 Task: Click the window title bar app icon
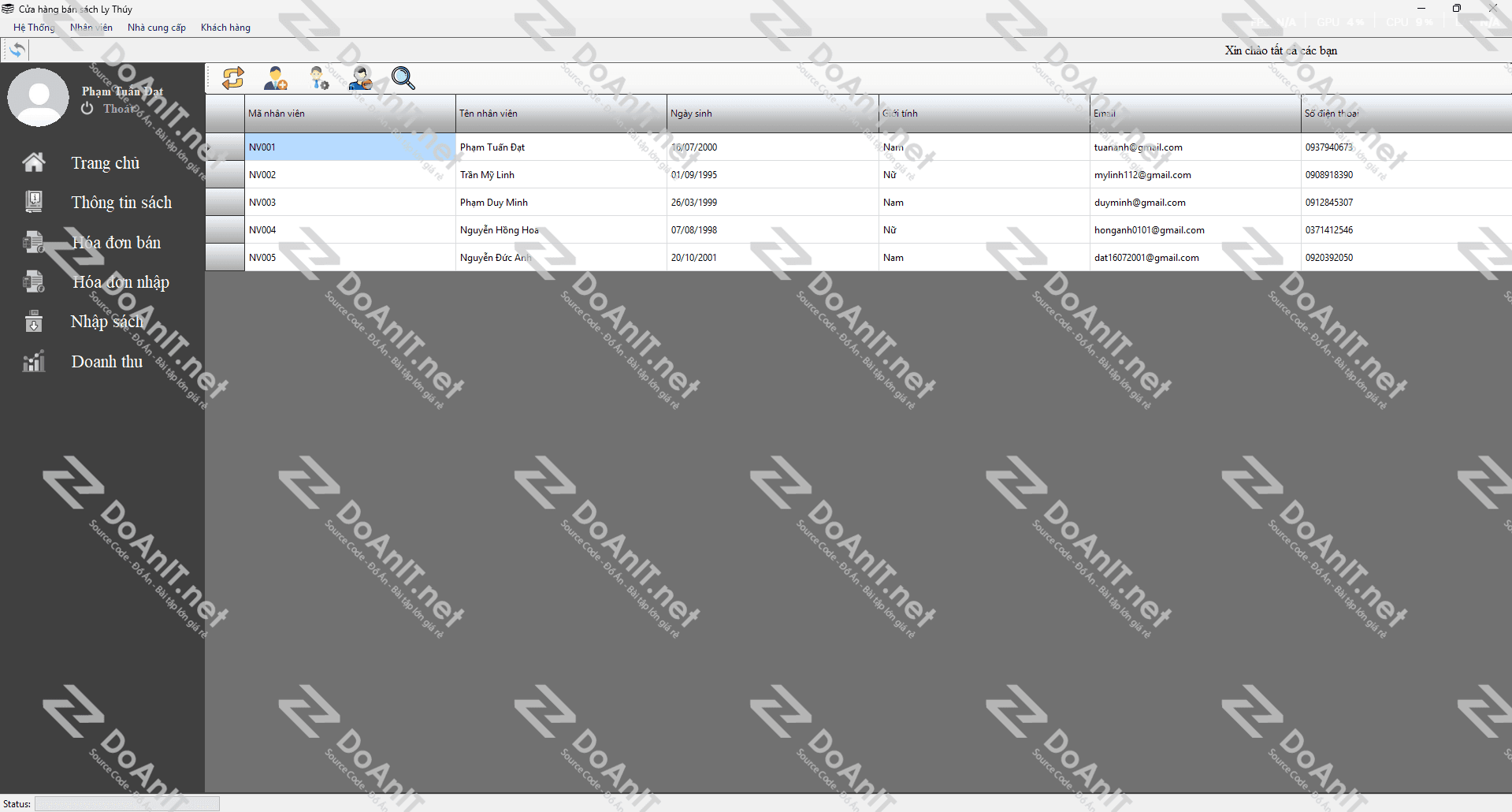click(x=8, y=9)
